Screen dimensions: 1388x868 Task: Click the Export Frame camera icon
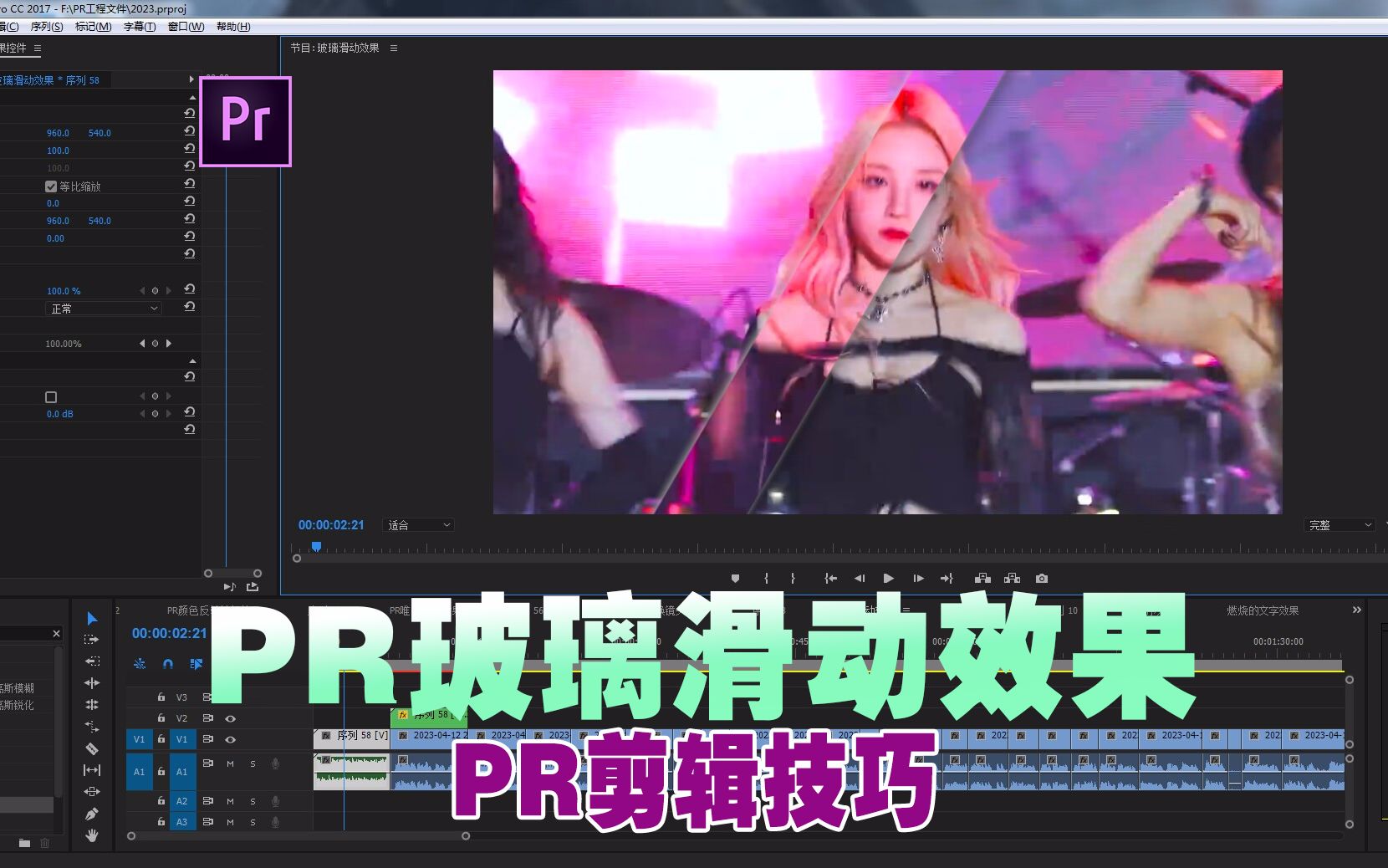[x=1042, y=579]
